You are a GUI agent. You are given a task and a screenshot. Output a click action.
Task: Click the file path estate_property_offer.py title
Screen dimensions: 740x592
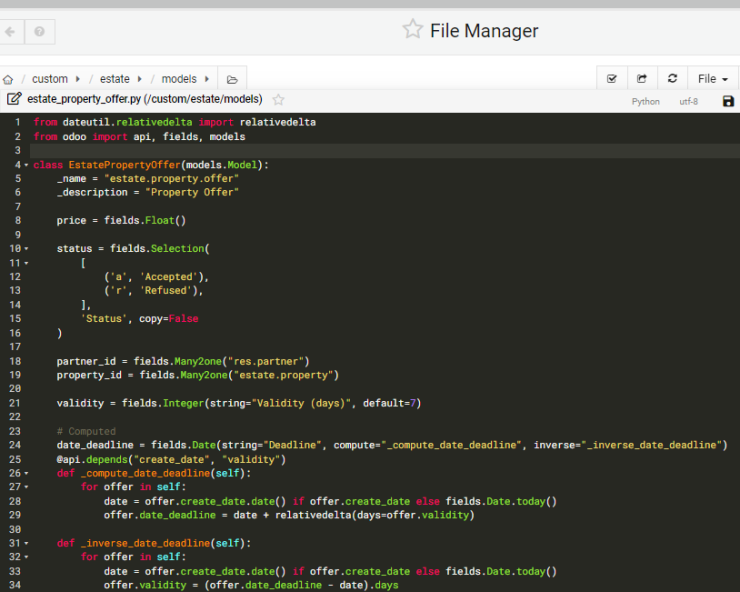(x=145, y=99)
